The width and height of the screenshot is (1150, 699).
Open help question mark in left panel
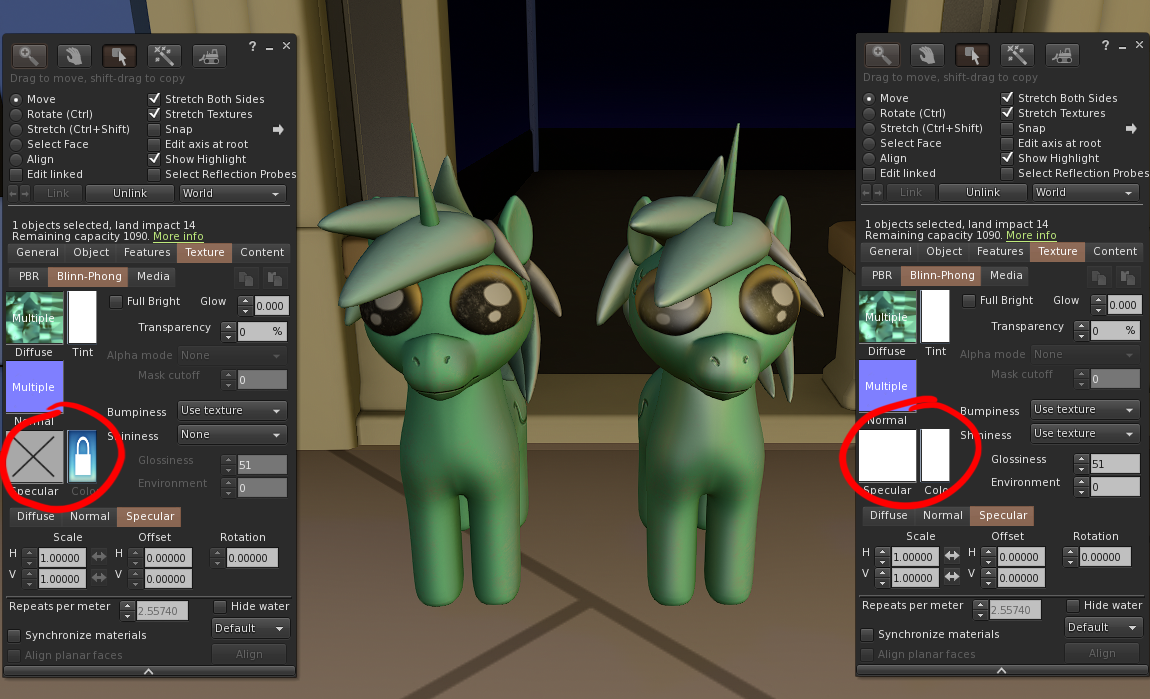[252, 46]
